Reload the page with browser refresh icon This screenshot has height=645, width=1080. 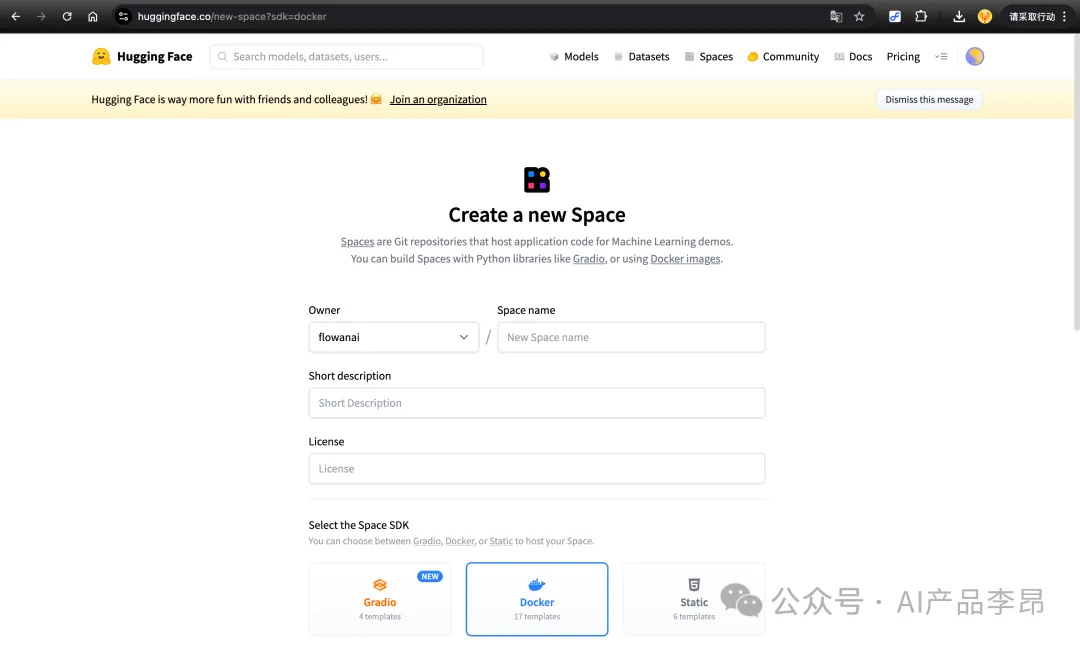(x=67, y=16)
